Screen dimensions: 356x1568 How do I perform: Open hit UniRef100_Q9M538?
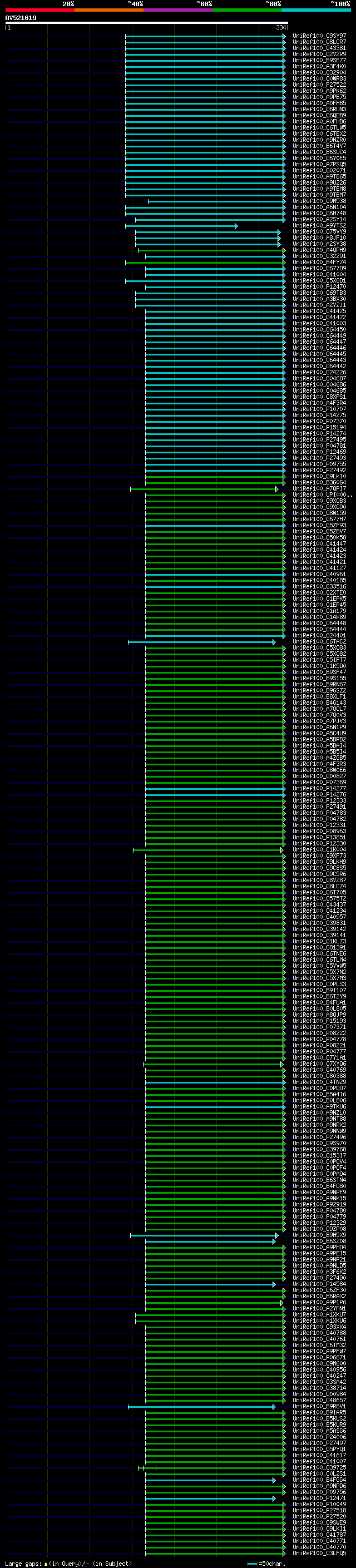click(x=319, y=201)
